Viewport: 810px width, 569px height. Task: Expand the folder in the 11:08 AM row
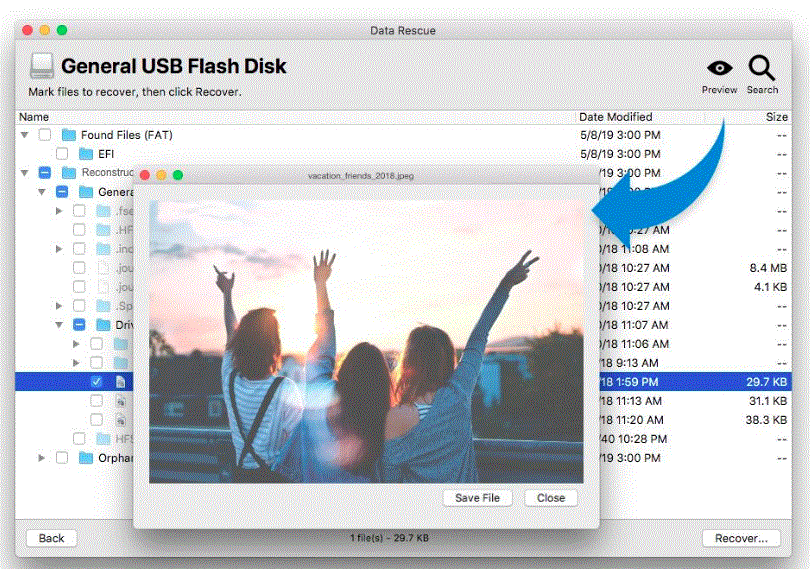click(x=59, y=249)
